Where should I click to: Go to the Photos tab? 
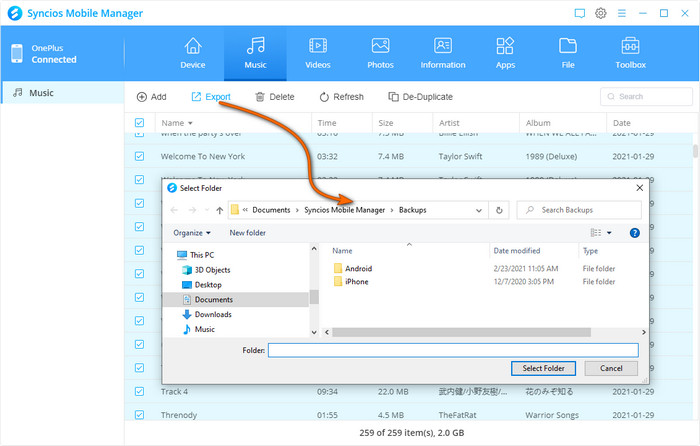380,53
